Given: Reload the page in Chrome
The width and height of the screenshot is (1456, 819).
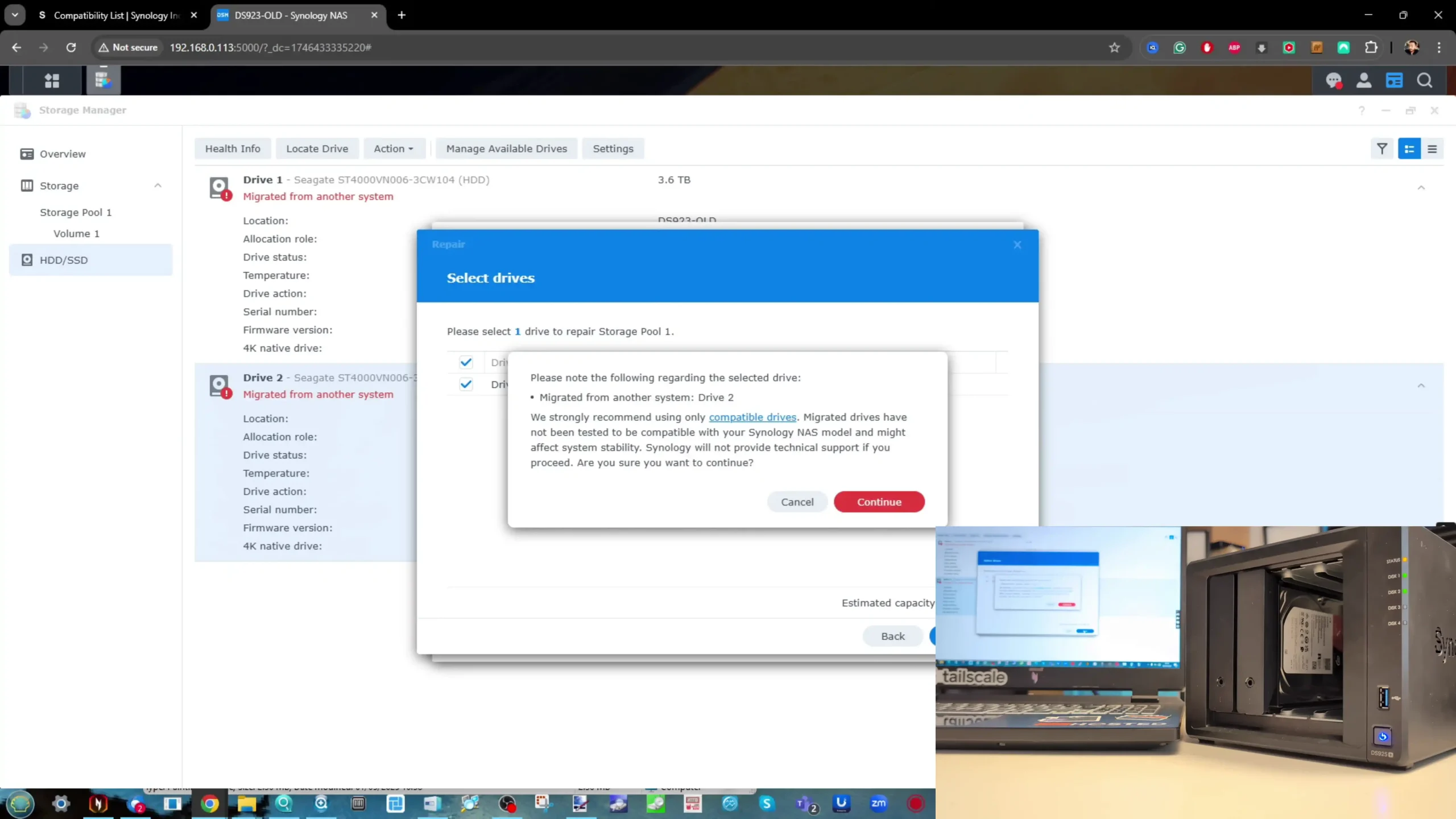Looking at the screenshot, I should (x=71, y=48).
